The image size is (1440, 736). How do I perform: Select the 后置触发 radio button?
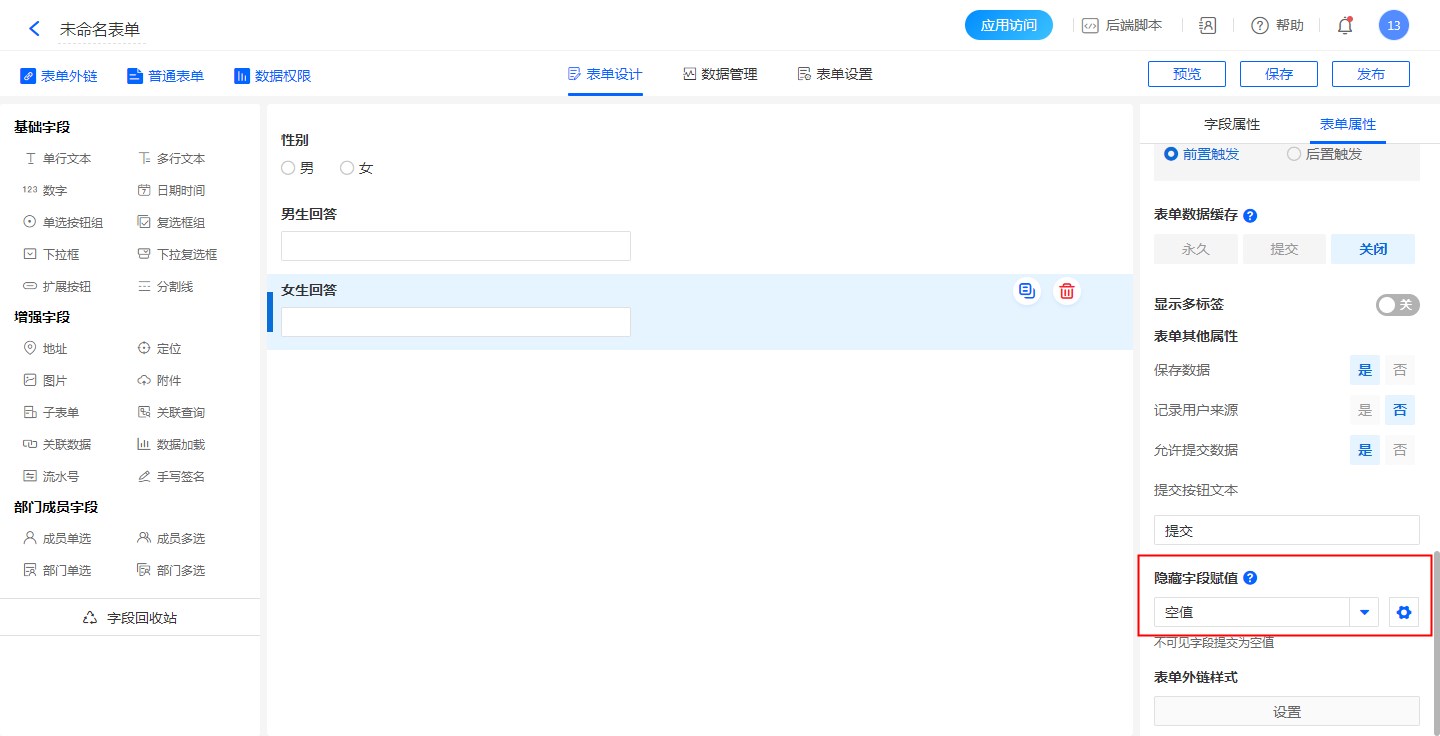click(x=1294, y=154)
